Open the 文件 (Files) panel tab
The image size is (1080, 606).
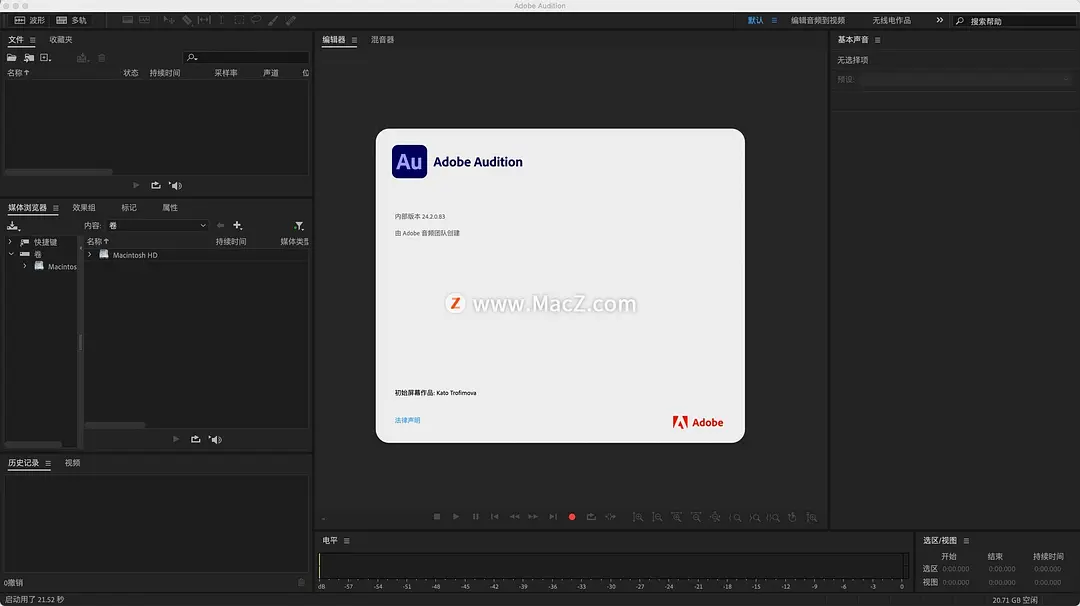(16, 39)
